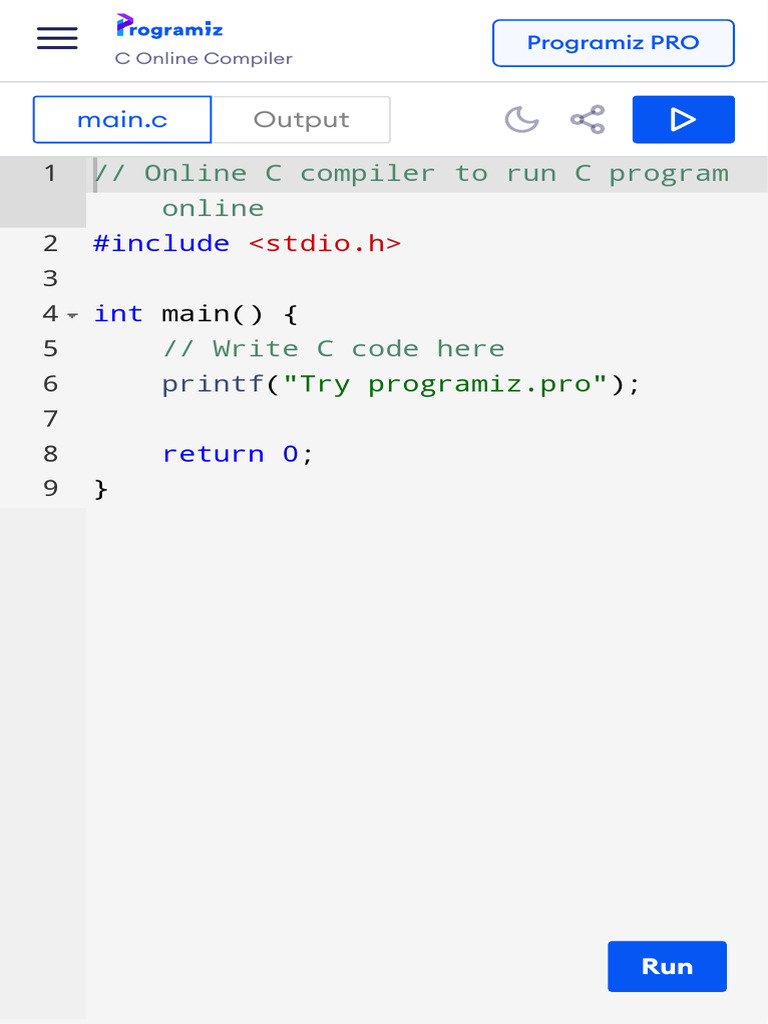The image size is (768, 1024).
Task: Place cursor in '#include' keyword
Action: [x=161, y=244]
